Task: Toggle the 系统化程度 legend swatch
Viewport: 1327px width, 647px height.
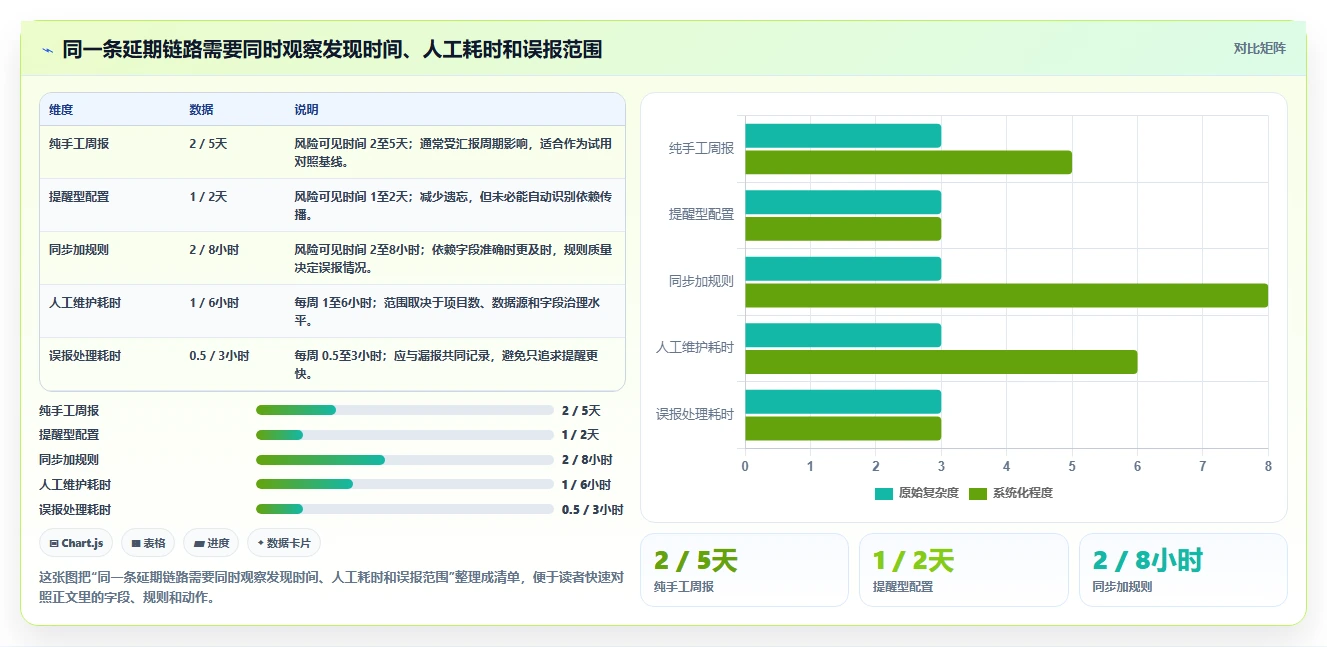Action: pyautogui.click(x=978, y=493)
